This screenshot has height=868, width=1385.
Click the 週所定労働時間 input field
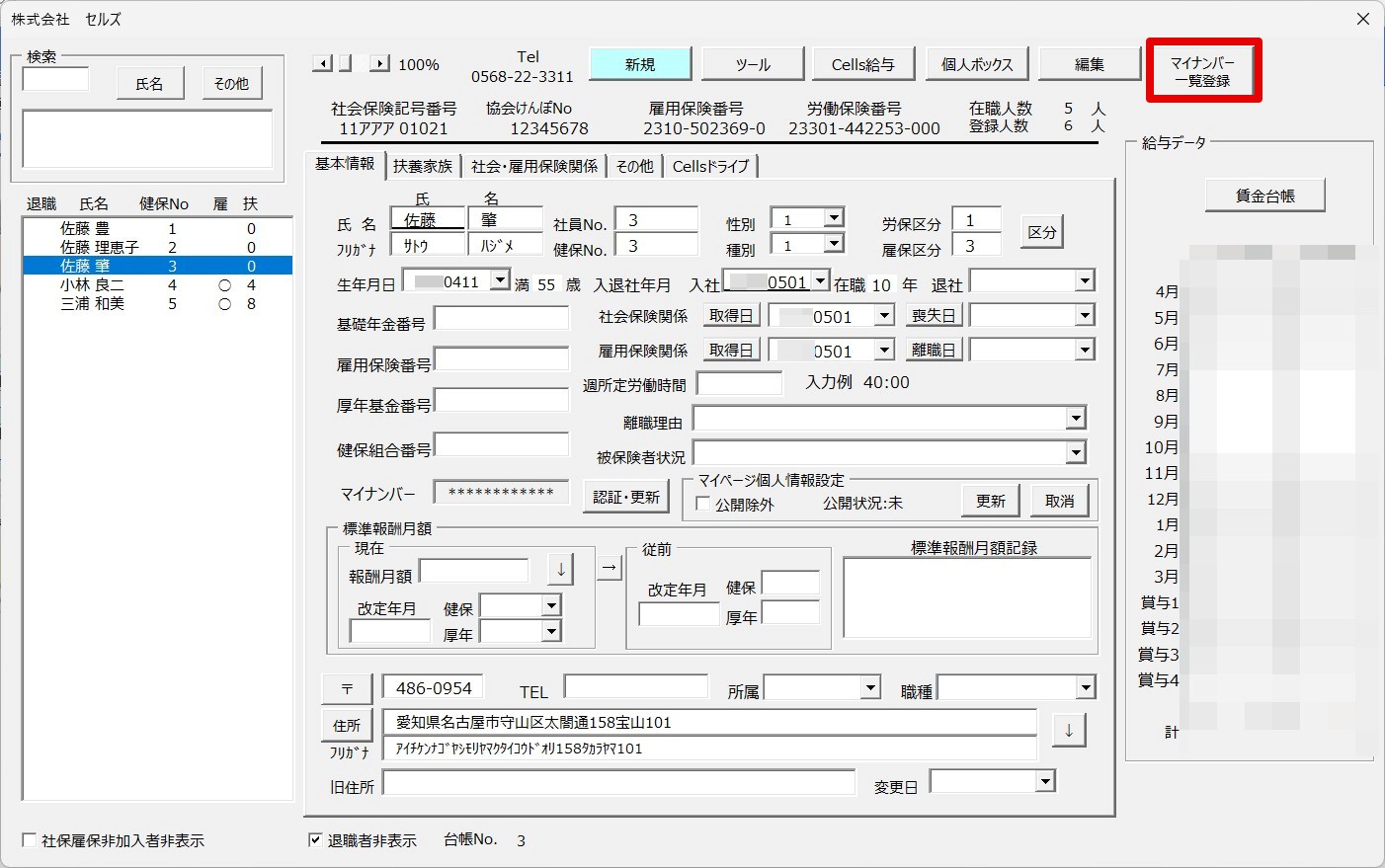[740, 384]
